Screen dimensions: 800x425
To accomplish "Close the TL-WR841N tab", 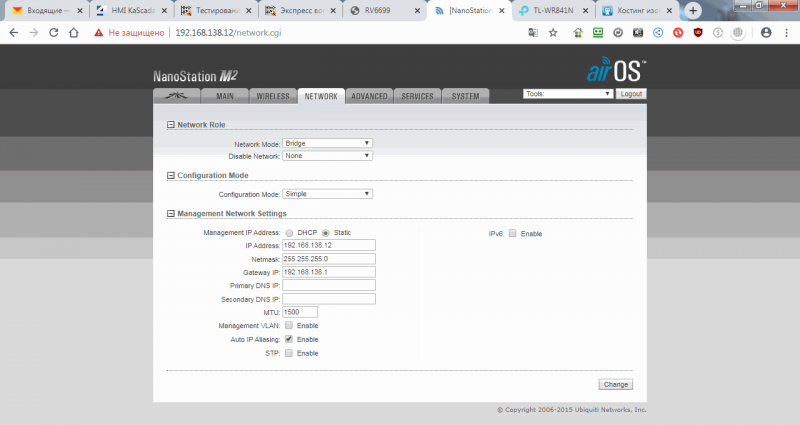I will pyautogui.click(x=585, y=10).
